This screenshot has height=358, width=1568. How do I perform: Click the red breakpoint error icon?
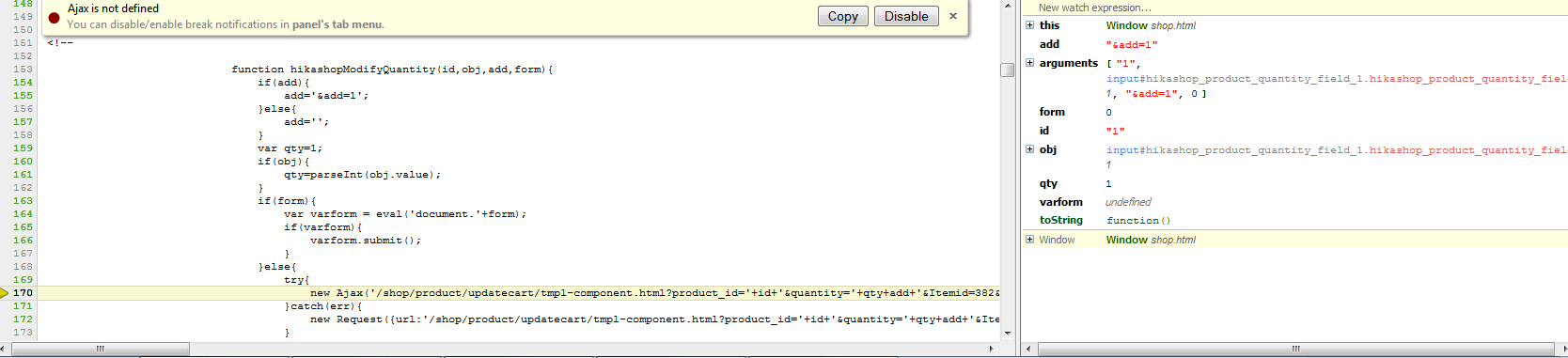point(55,17)
